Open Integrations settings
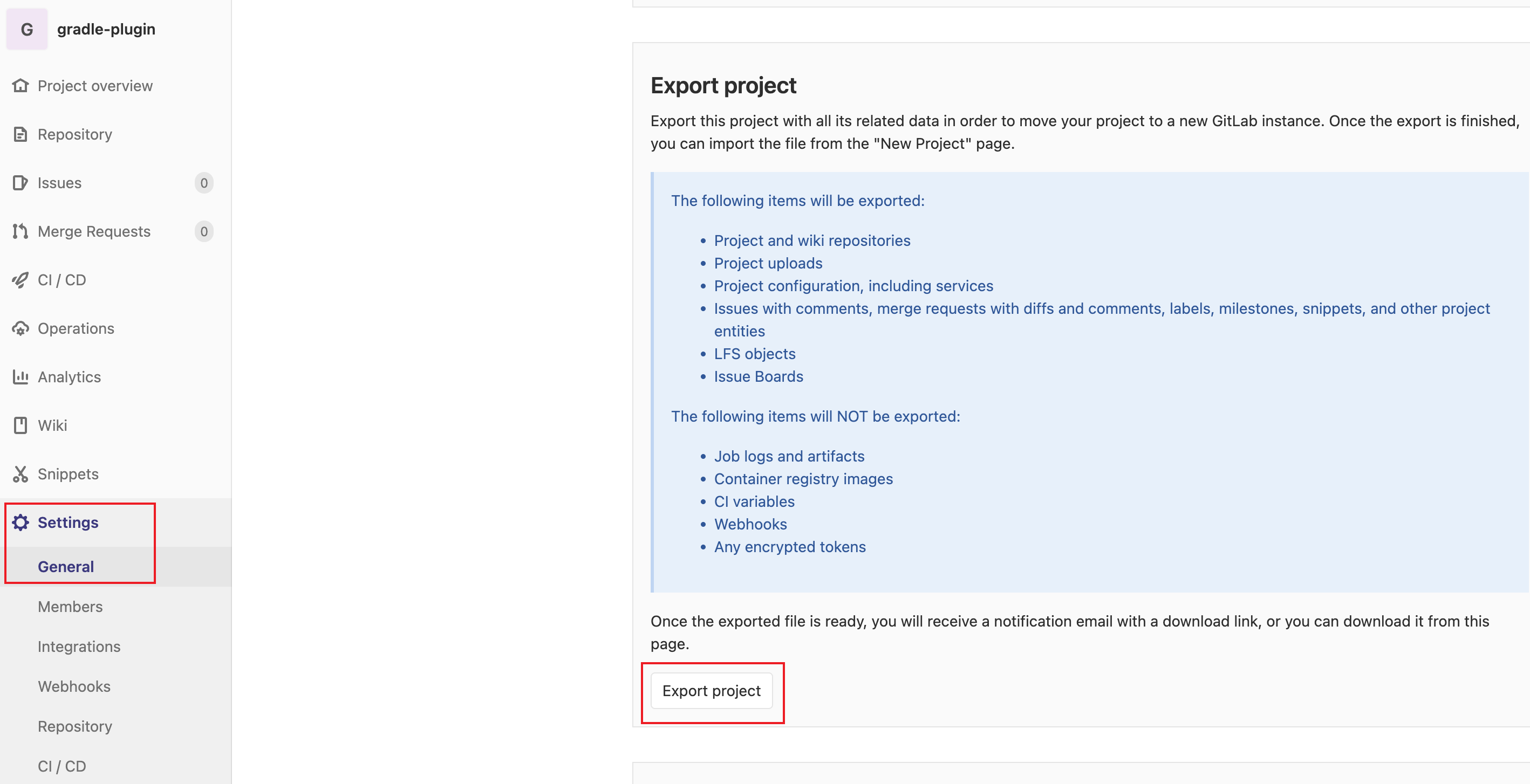Image resolution: width=1530 pixels, height=784 pixels. tap(79, 647)
